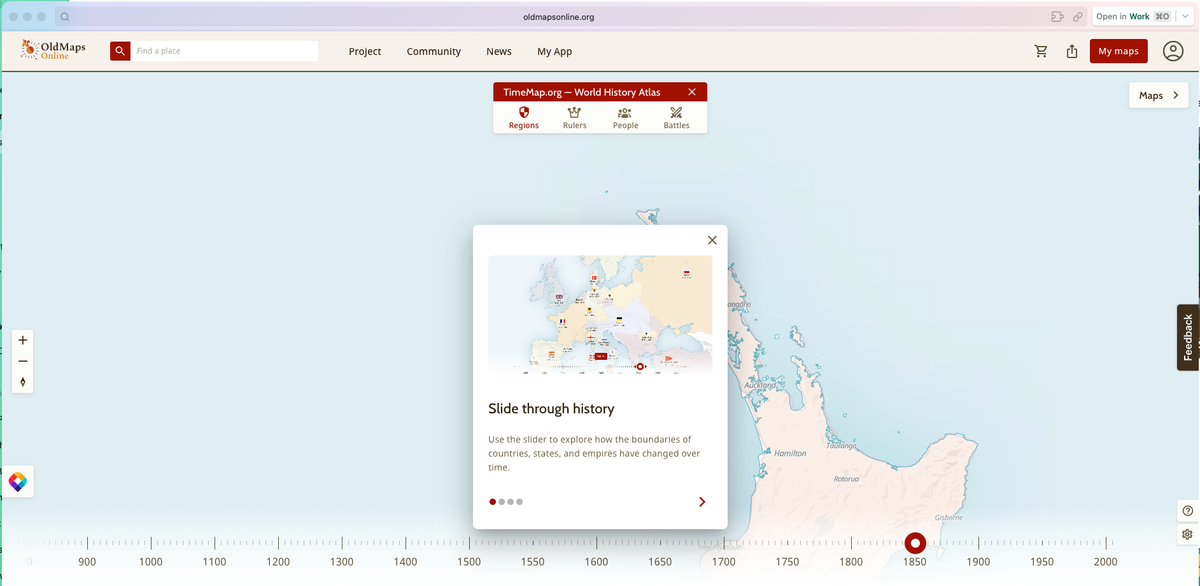The image size is (1200, 586).
Task: Zoom in with the plus button
Action: click(23, 340)
